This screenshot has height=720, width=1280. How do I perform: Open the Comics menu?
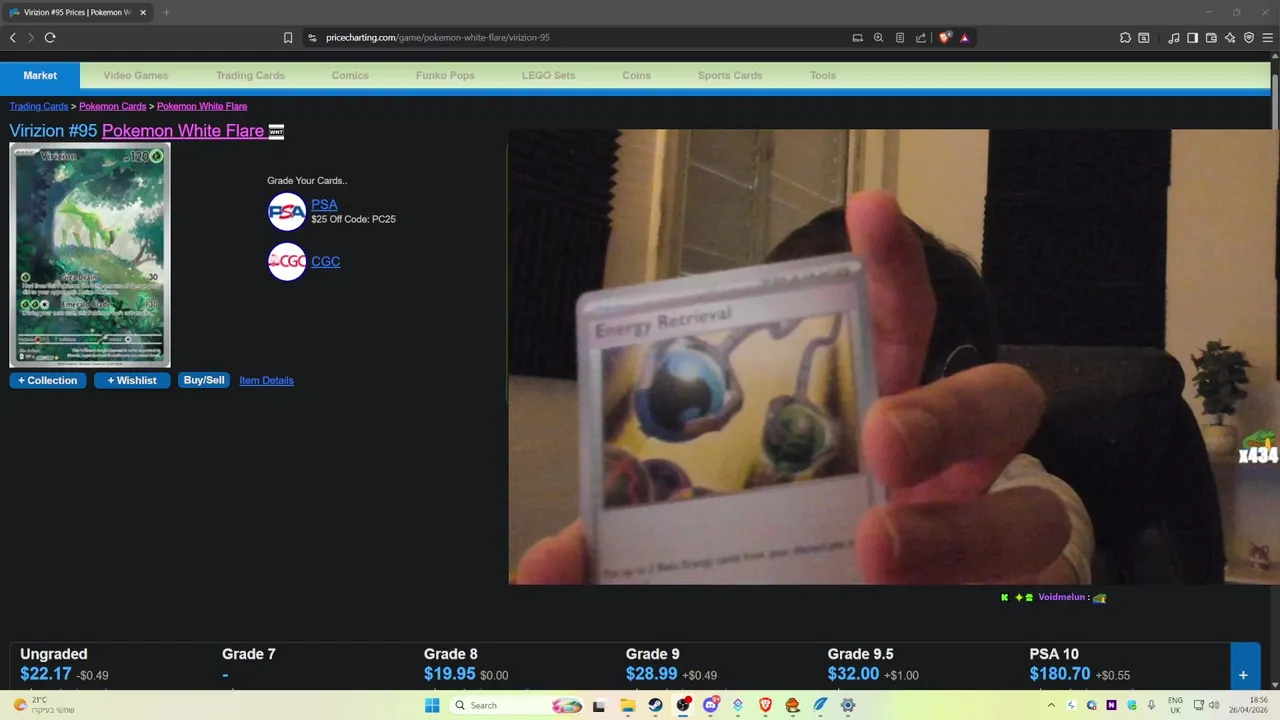coord(350,75)
